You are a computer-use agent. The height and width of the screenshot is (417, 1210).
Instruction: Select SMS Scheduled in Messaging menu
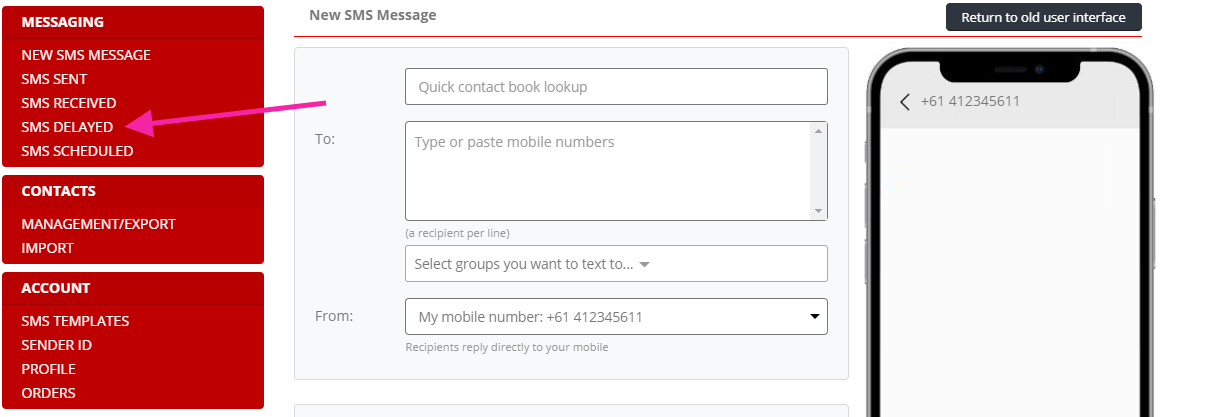click(x=77, y=151)
